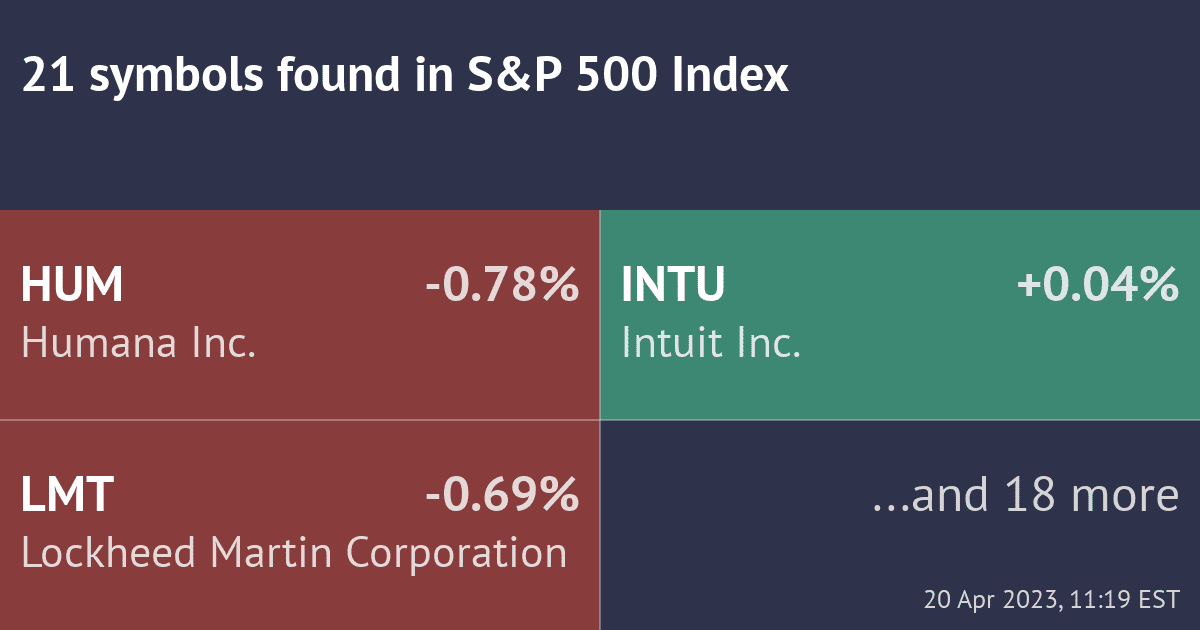The height and width of the screenshot is (630, 1200).
Task: Click "S&P 500 Index" in the heading
Action: [x=628, y=77]
